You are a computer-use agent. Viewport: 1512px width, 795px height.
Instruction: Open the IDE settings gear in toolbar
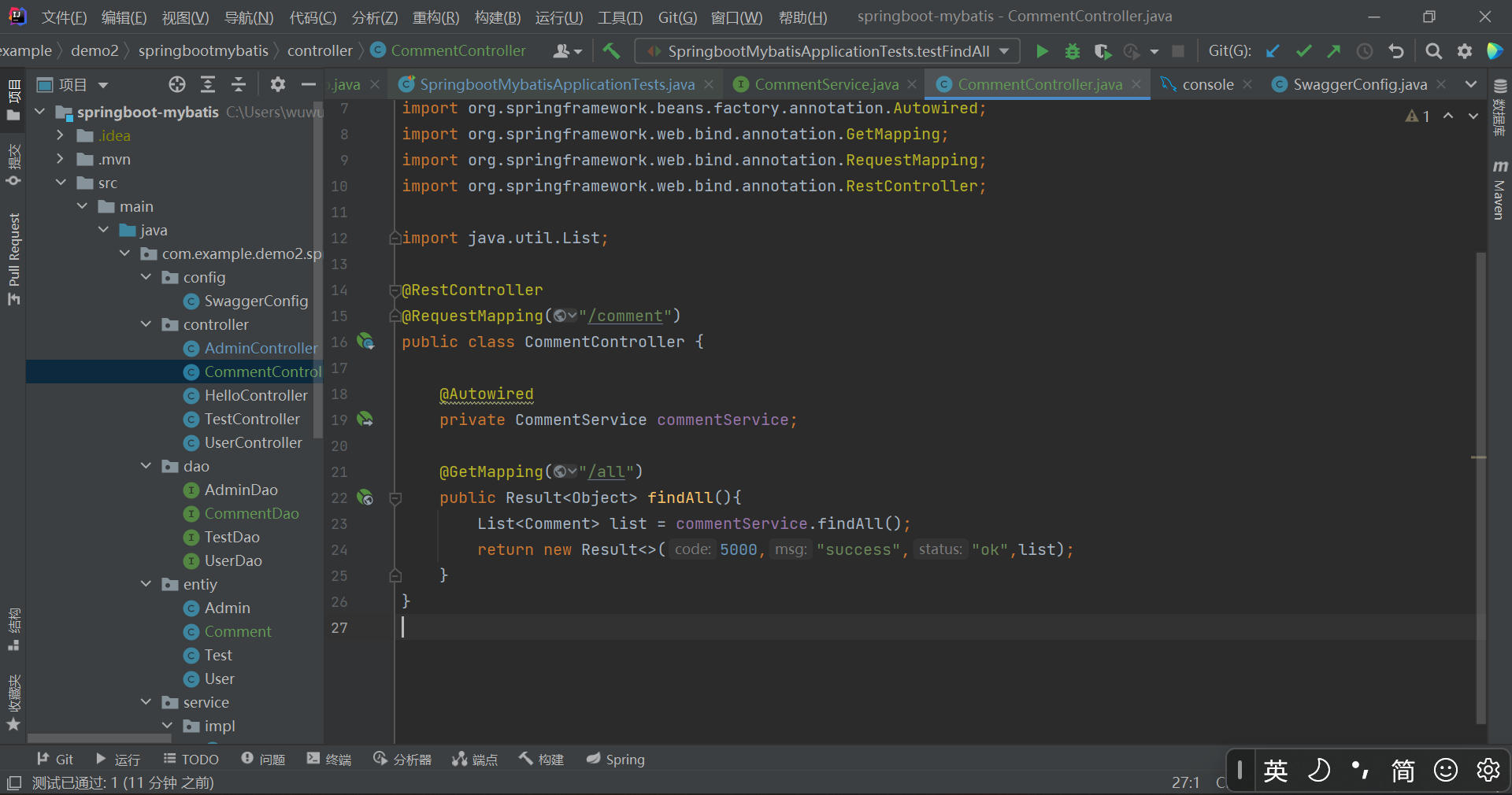click(x=1464, y=51)
